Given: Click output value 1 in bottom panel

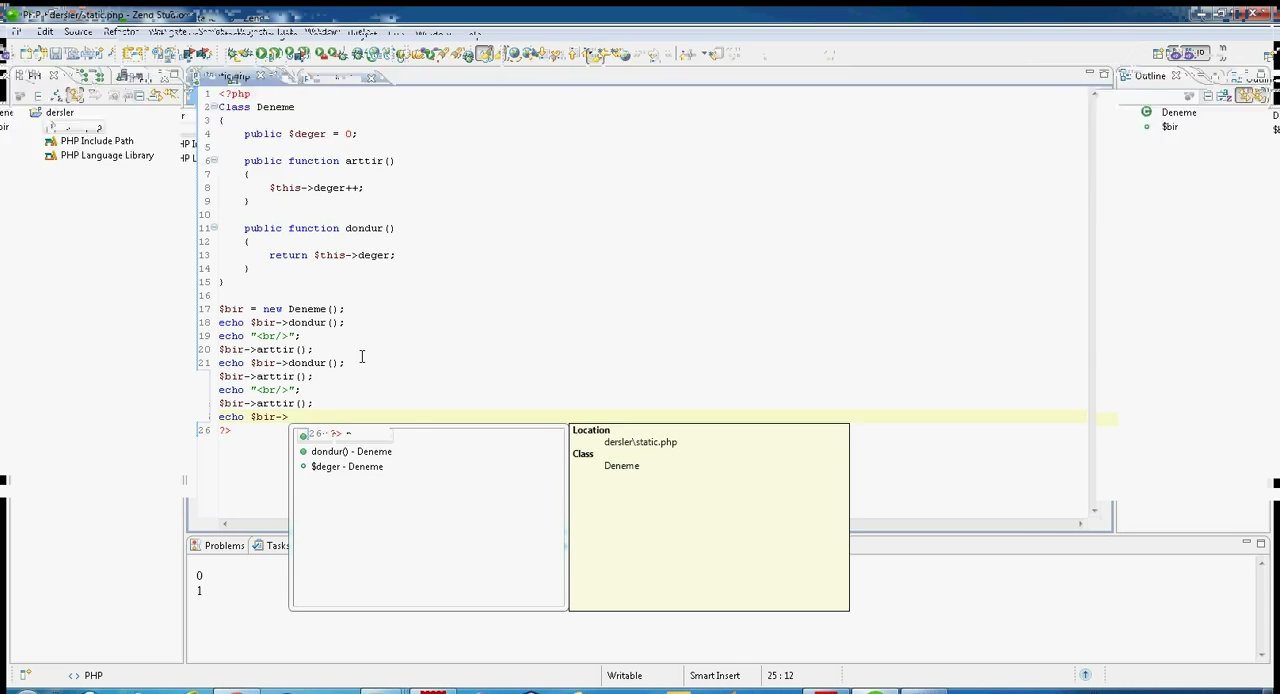Looking at the screenshot, I should click(199, 591).
